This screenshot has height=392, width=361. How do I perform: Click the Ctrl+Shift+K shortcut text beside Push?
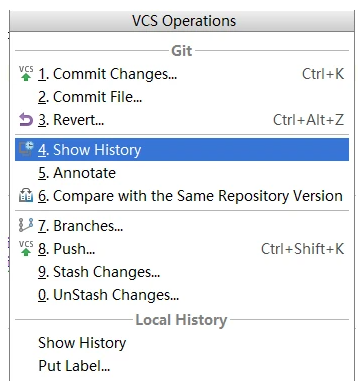[302, 249]
